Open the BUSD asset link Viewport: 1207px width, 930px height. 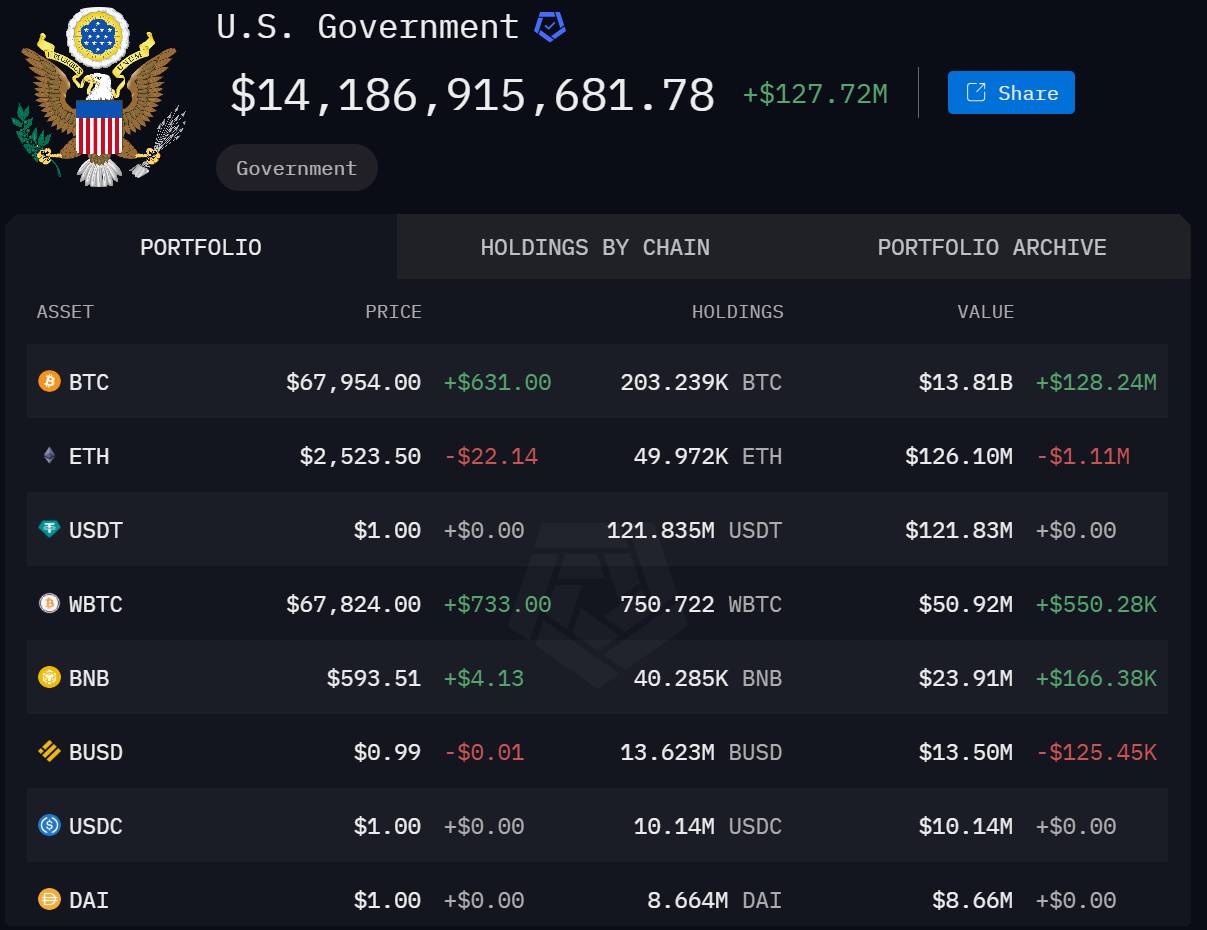[96, 752]
